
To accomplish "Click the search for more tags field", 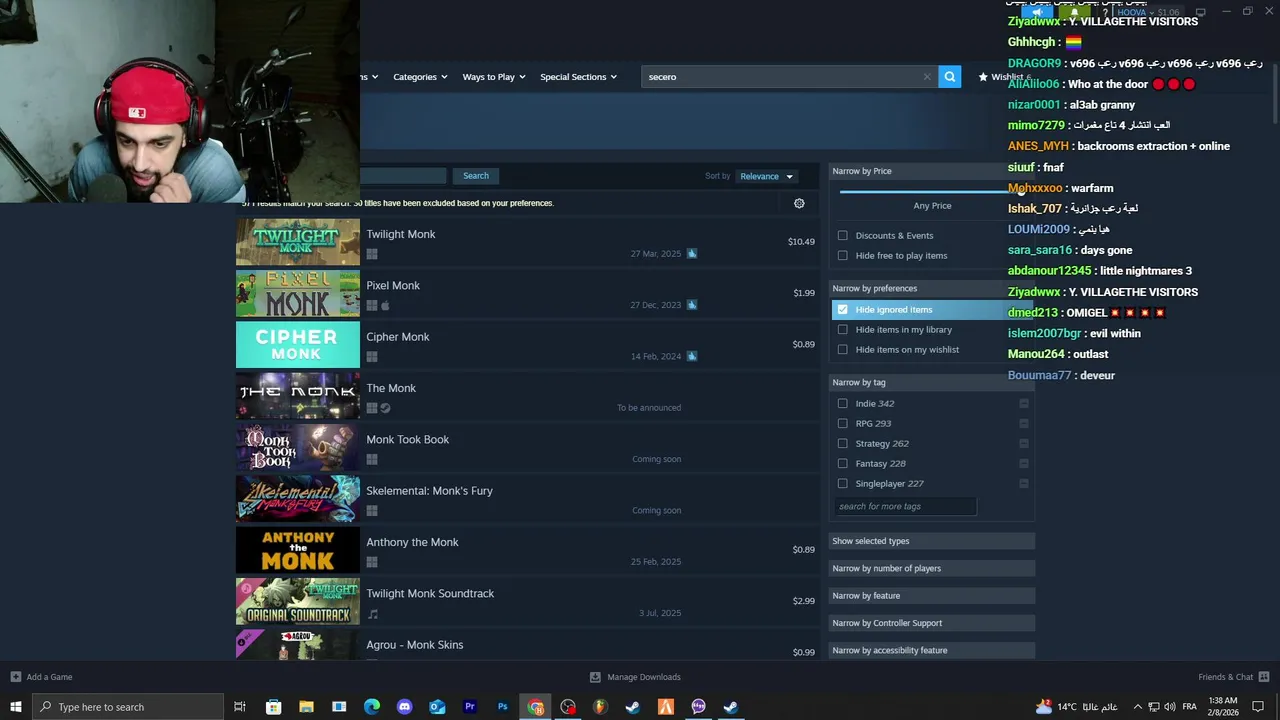I will [905, 506].
